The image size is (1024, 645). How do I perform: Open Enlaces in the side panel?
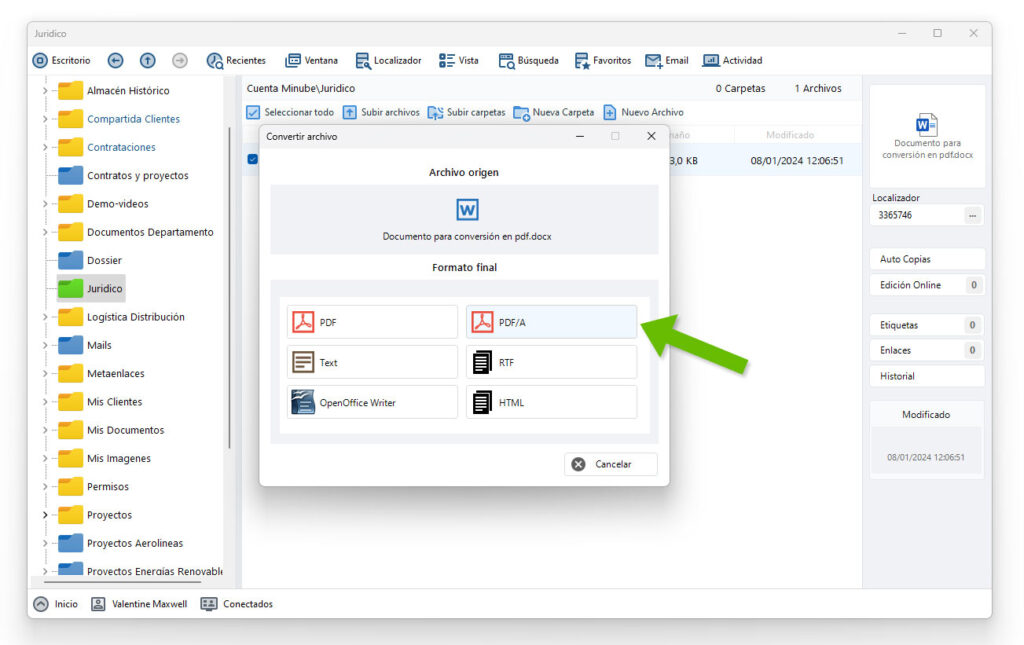[927, 351]
